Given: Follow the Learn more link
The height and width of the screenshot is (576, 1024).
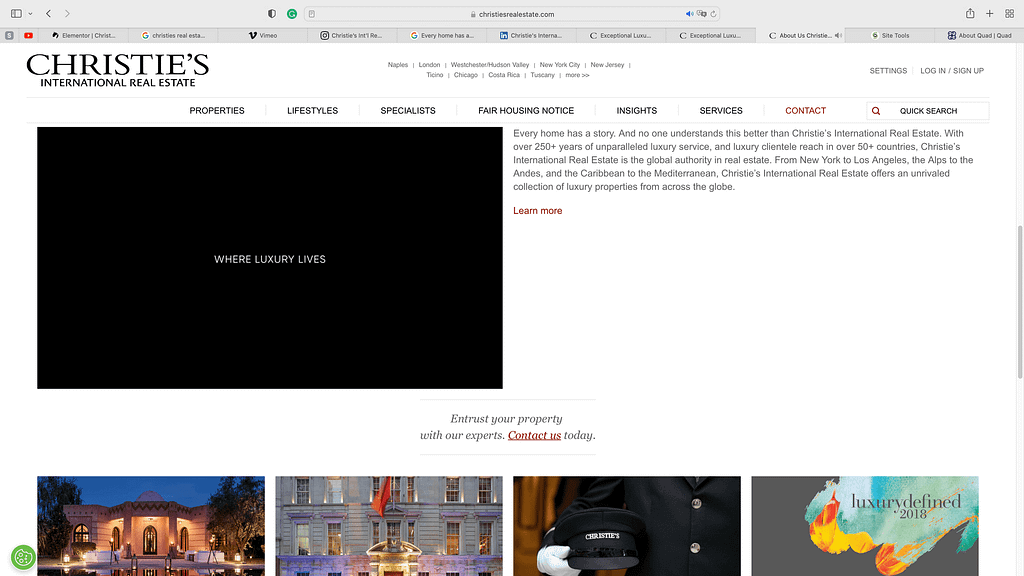Looking at the screenshot, I should [537, 211].
